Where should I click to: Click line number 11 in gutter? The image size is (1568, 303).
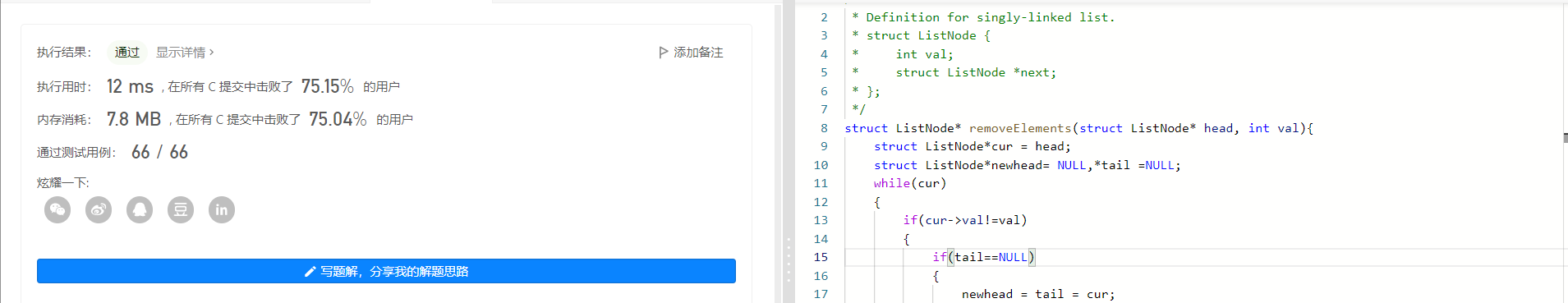tap(821, 183)
